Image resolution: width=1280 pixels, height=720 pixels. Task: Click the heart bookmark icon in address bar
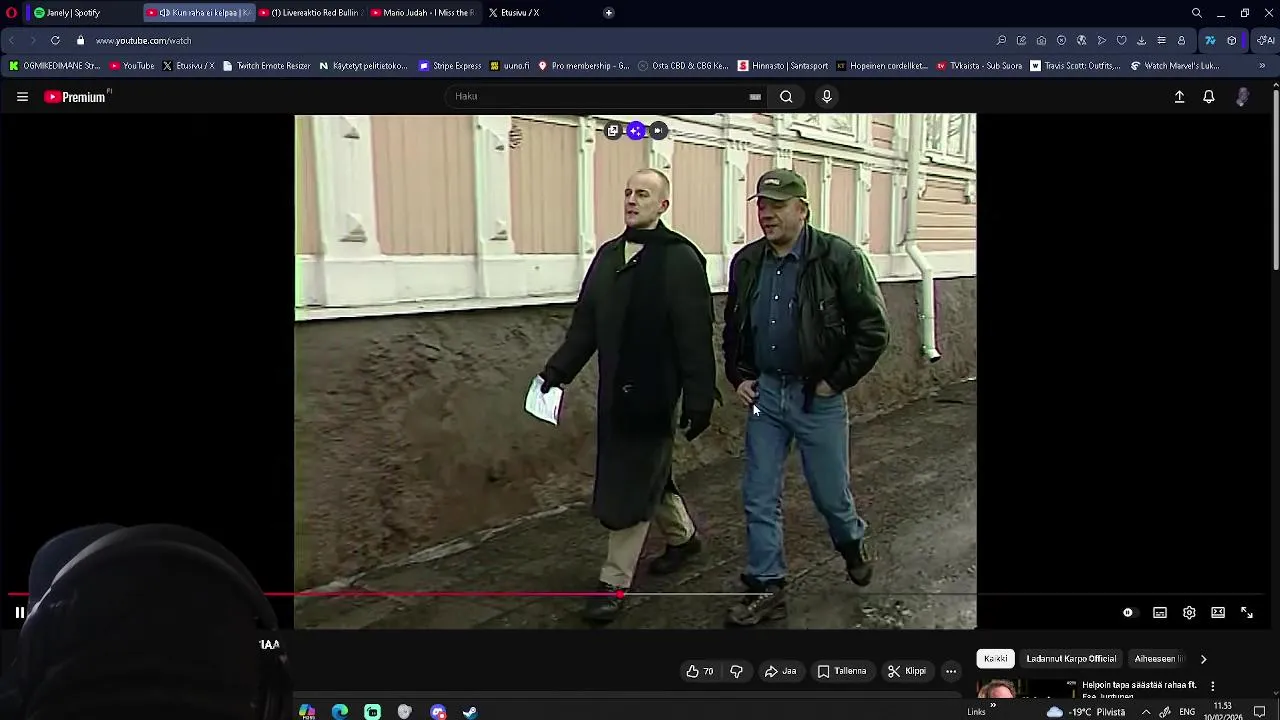1121,41
